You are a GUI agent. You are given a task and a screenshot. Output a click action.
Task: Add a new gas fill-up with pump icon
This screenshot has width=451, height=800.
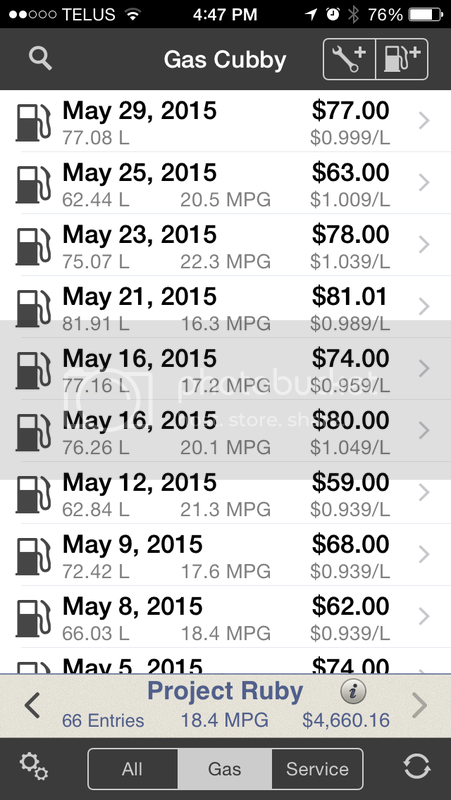pos(402,59)
